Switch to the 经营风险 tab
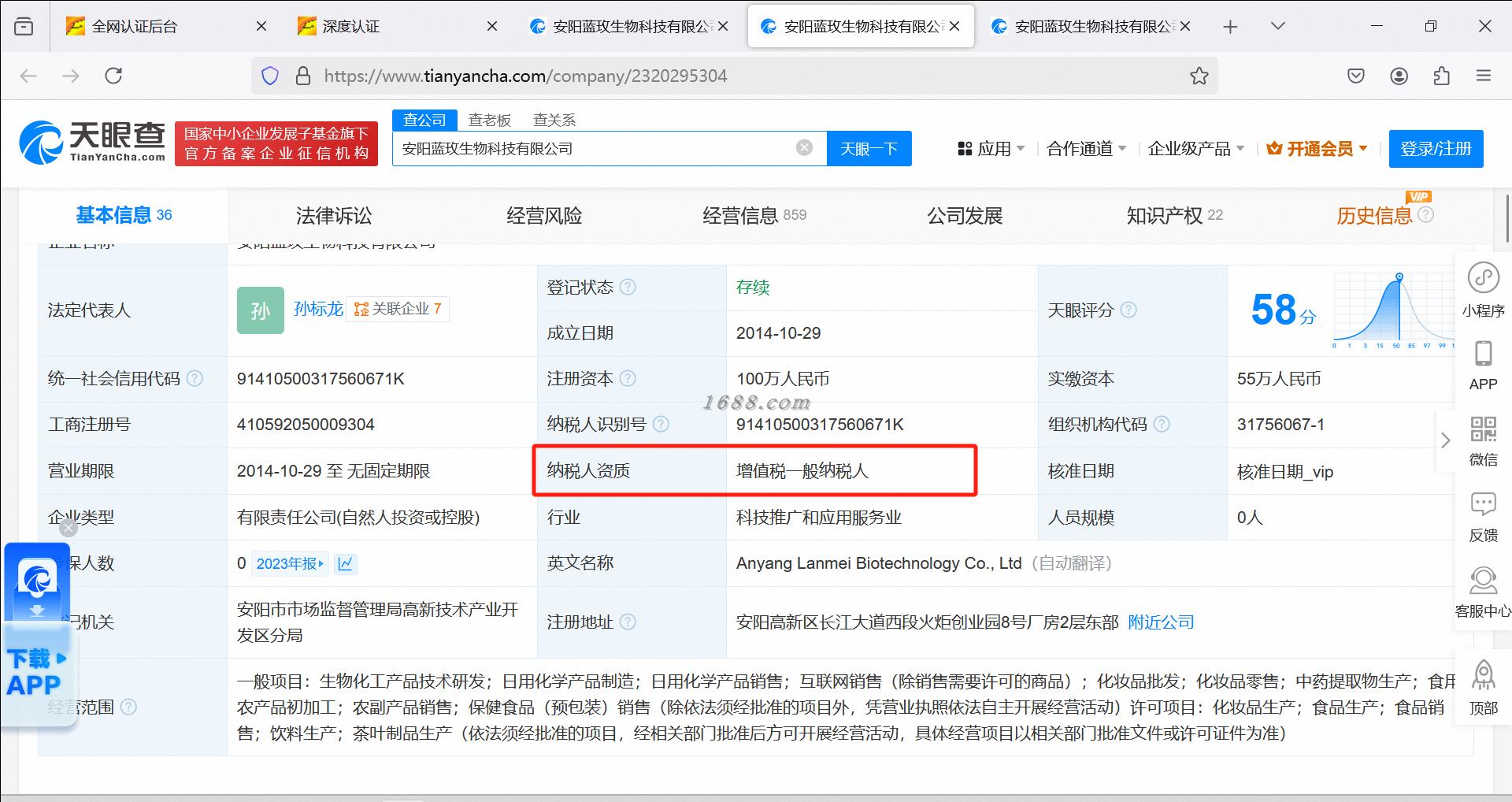The width and height of the screenshot is (1512, 802). tap(544, 216)
